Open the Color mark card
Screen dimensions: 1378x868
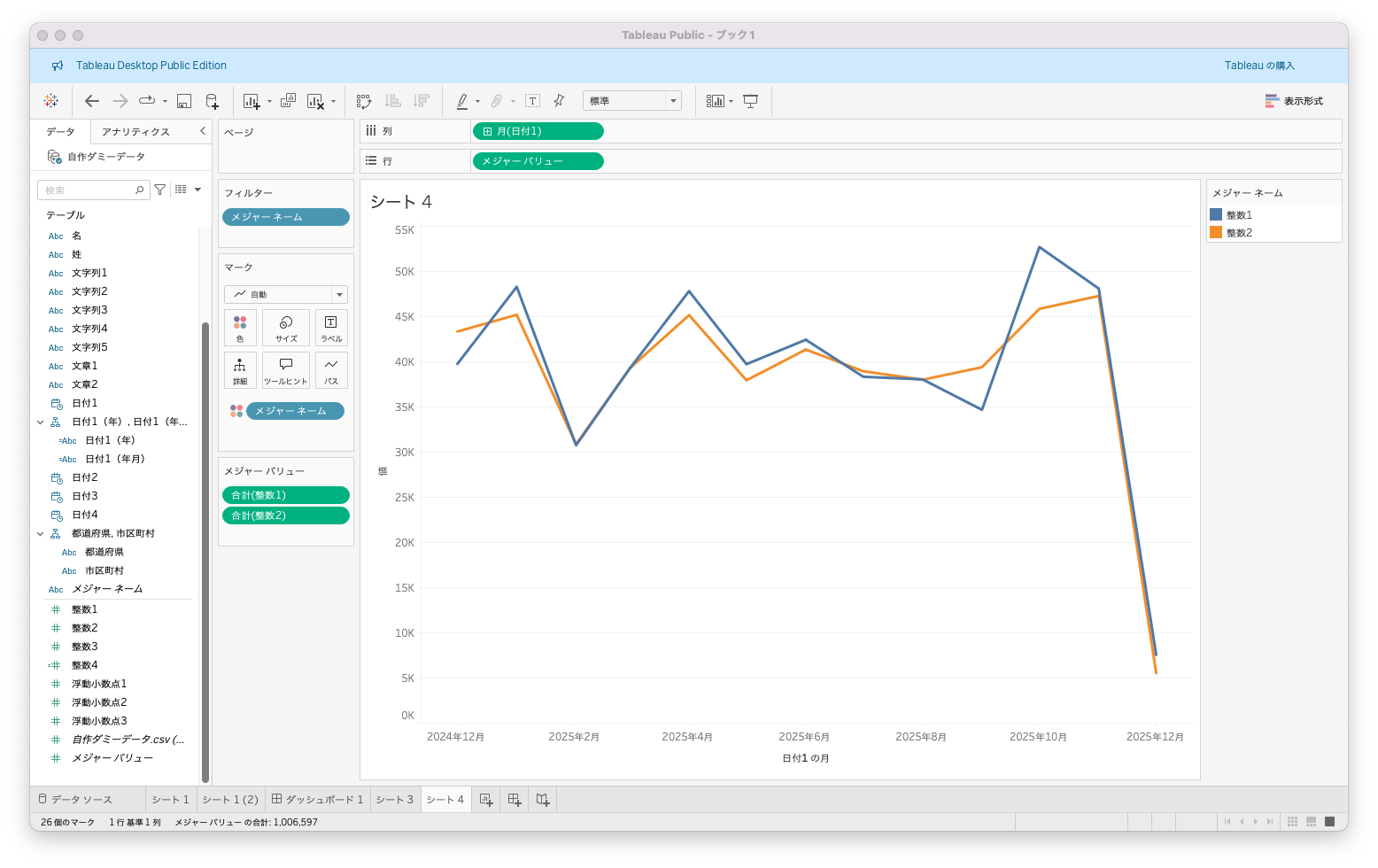[240, 328]
